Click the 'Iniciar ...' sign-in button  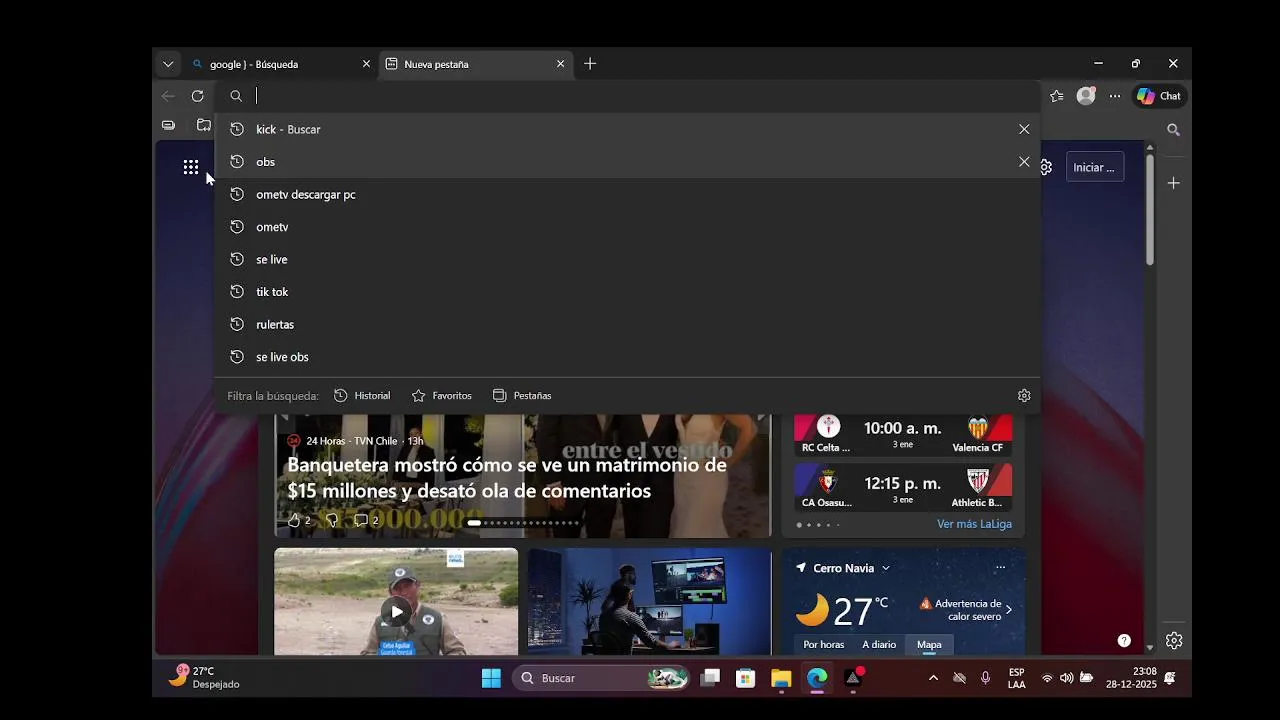point(1094,167)
